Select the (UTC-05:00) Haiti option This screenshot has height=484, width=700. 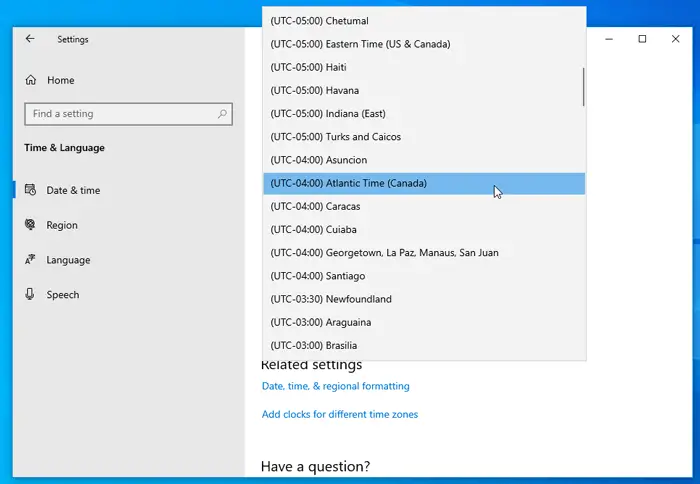(424, 67)
